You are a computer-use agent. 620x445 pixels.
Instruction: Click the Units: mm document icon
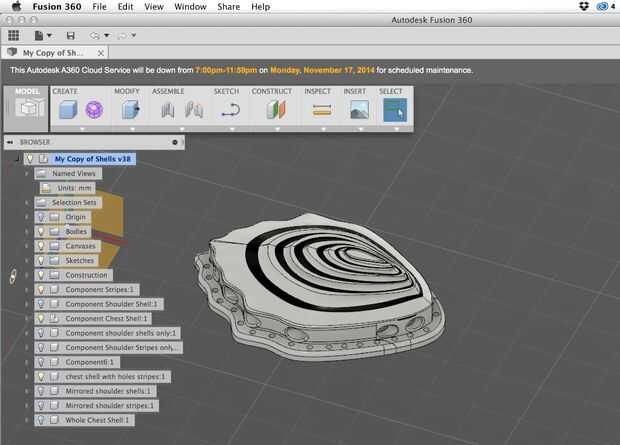coord(46,188)
